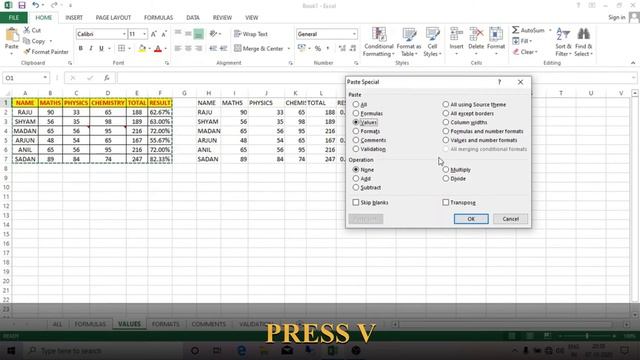
Task: Click the AutoSum sigma icon
Action: (516, 30)
